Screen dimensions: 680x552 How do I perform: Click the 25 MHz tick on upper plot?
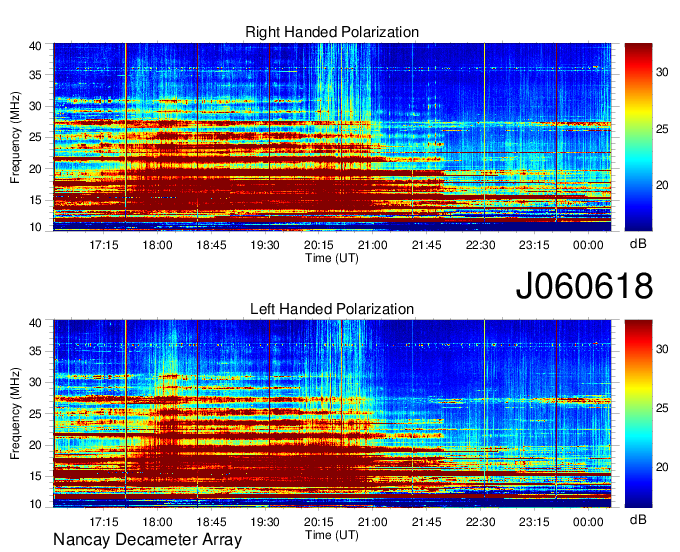click(35, 137)
